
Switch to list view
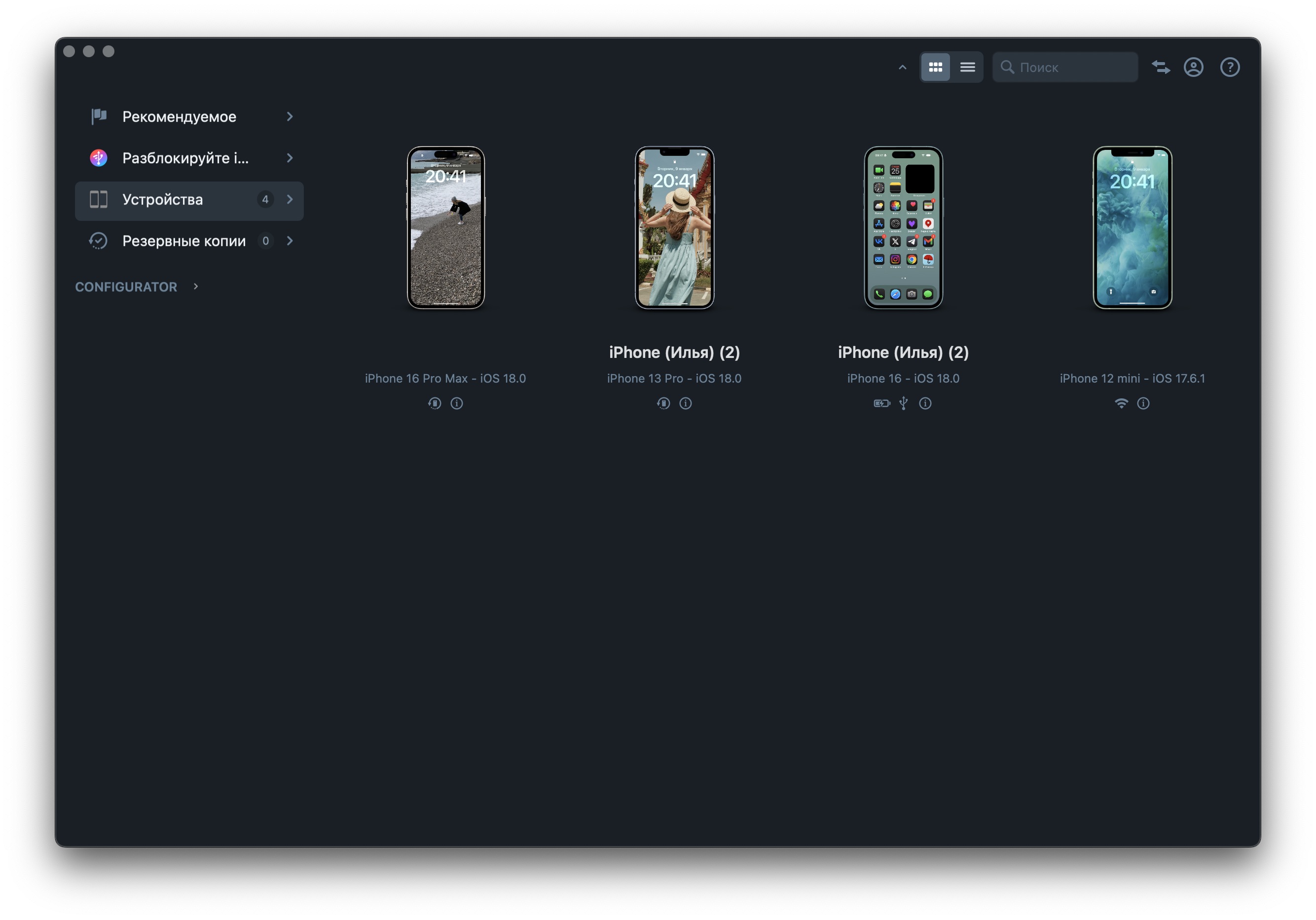pos(967,67)
